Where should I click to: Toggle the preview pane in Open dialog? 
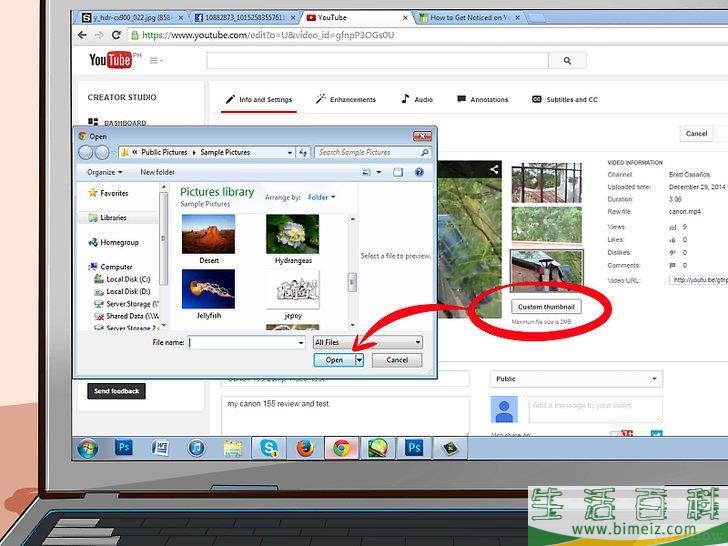(398, 172)
